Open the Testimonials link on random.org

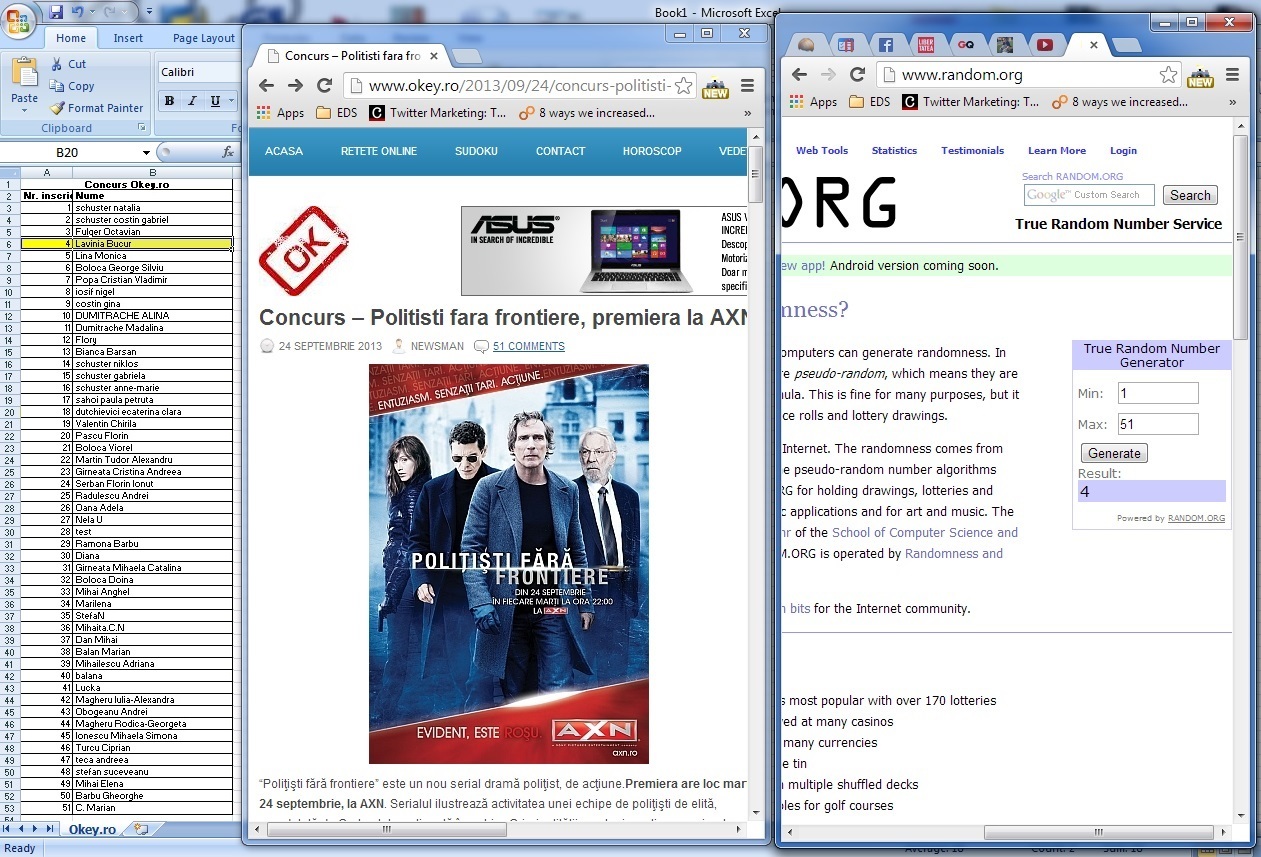pyautogui.click(x=972, y=150)
